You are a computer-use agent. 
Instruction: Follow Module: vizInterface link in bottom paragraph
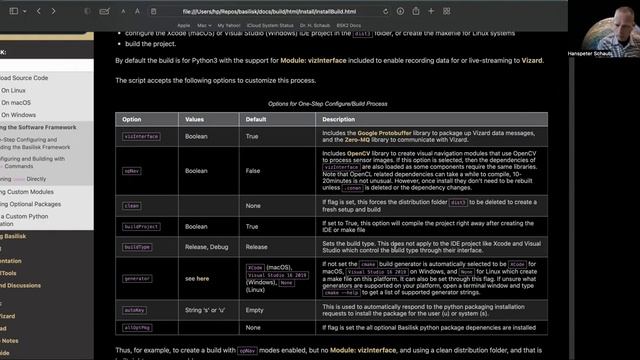click(363, 350)
